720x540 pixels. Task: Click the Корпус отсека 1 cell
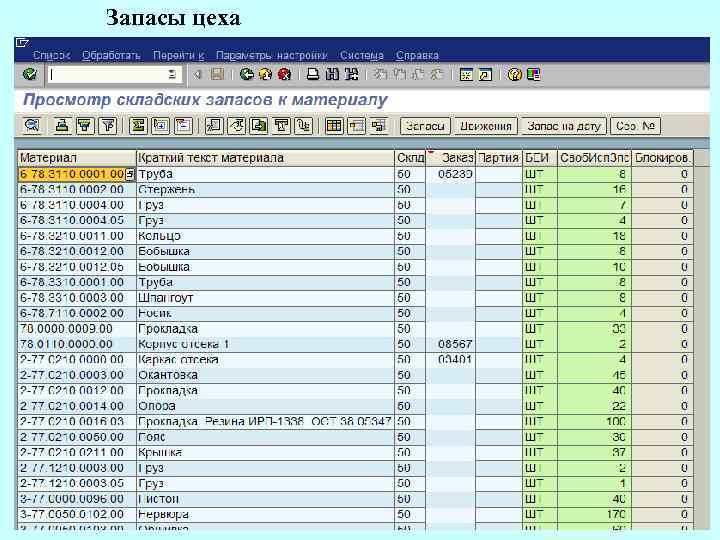(265, 344)
